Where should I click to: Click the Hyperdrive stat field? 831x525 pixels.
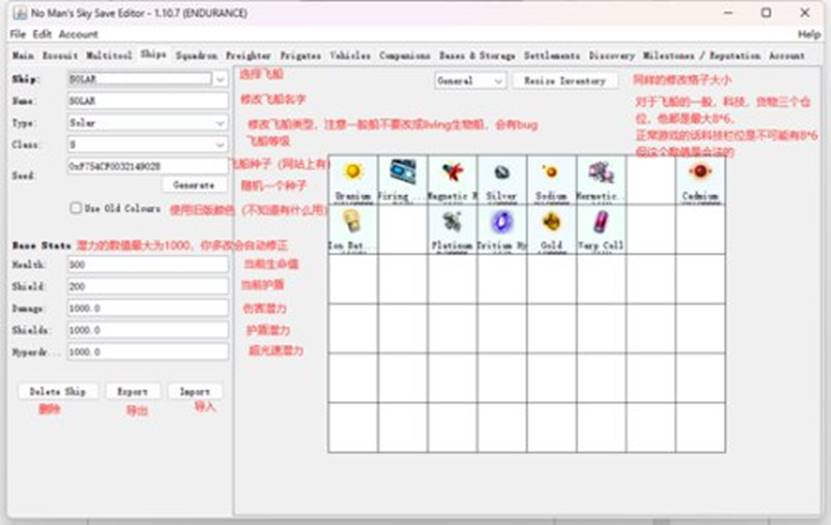148,351
